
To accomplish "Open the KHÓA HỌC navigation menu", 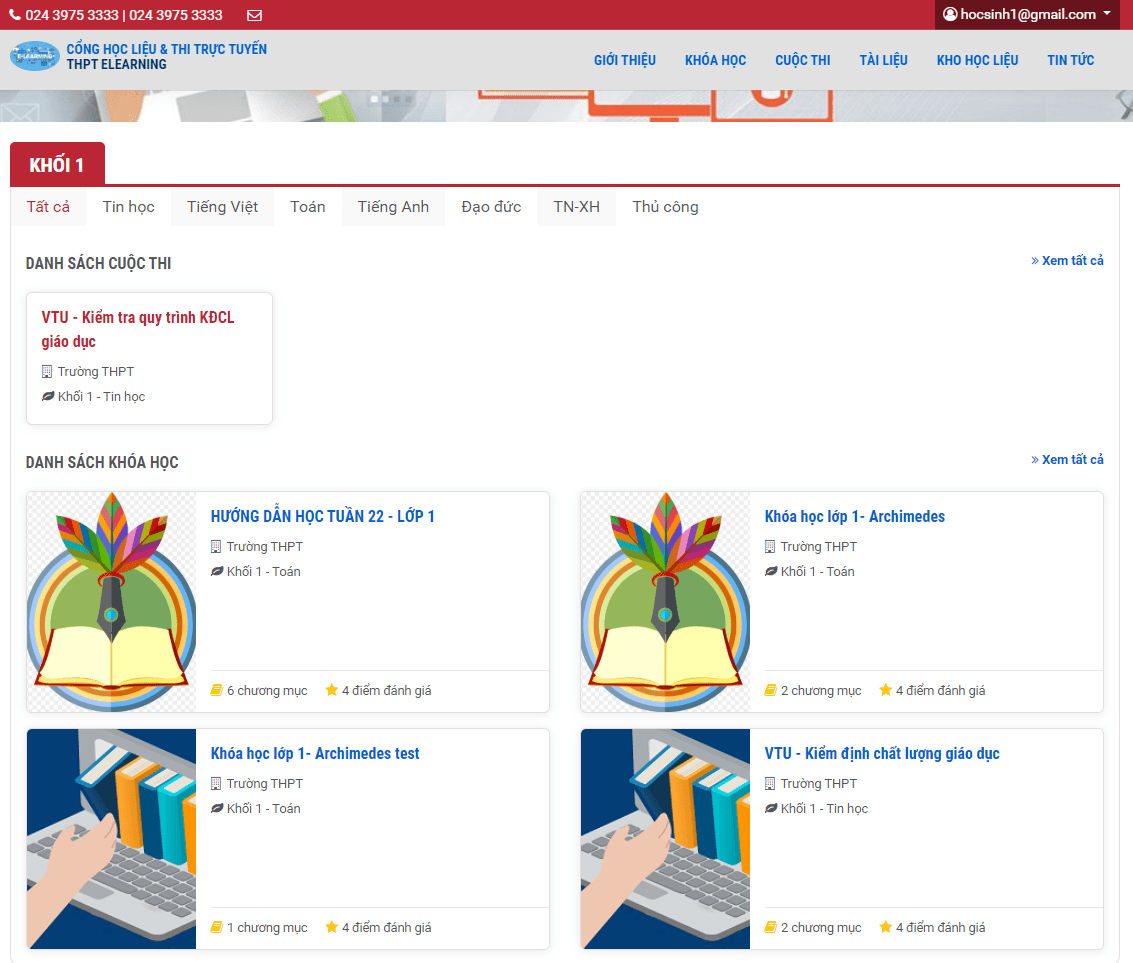I will coord(715,60).
